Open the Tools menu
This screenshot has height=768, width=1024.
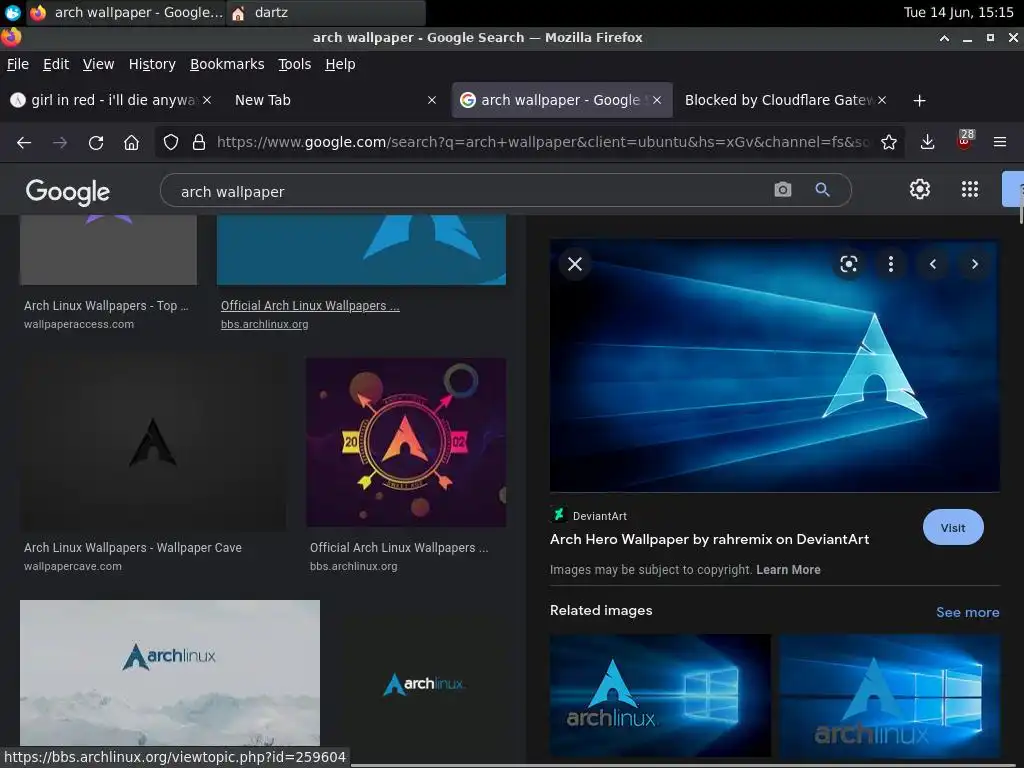click(x=295, y=64)
